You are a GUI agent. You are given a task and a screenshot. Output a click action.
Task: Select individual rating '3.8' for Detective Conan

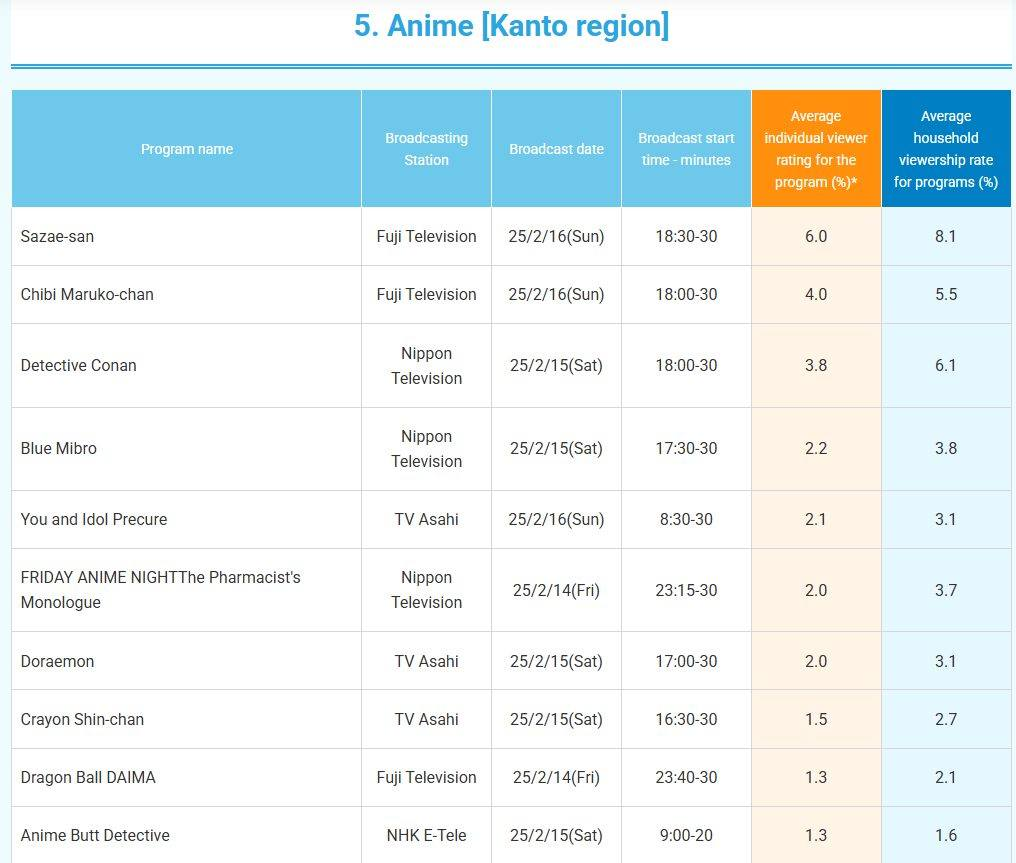(x=816, y=365)
